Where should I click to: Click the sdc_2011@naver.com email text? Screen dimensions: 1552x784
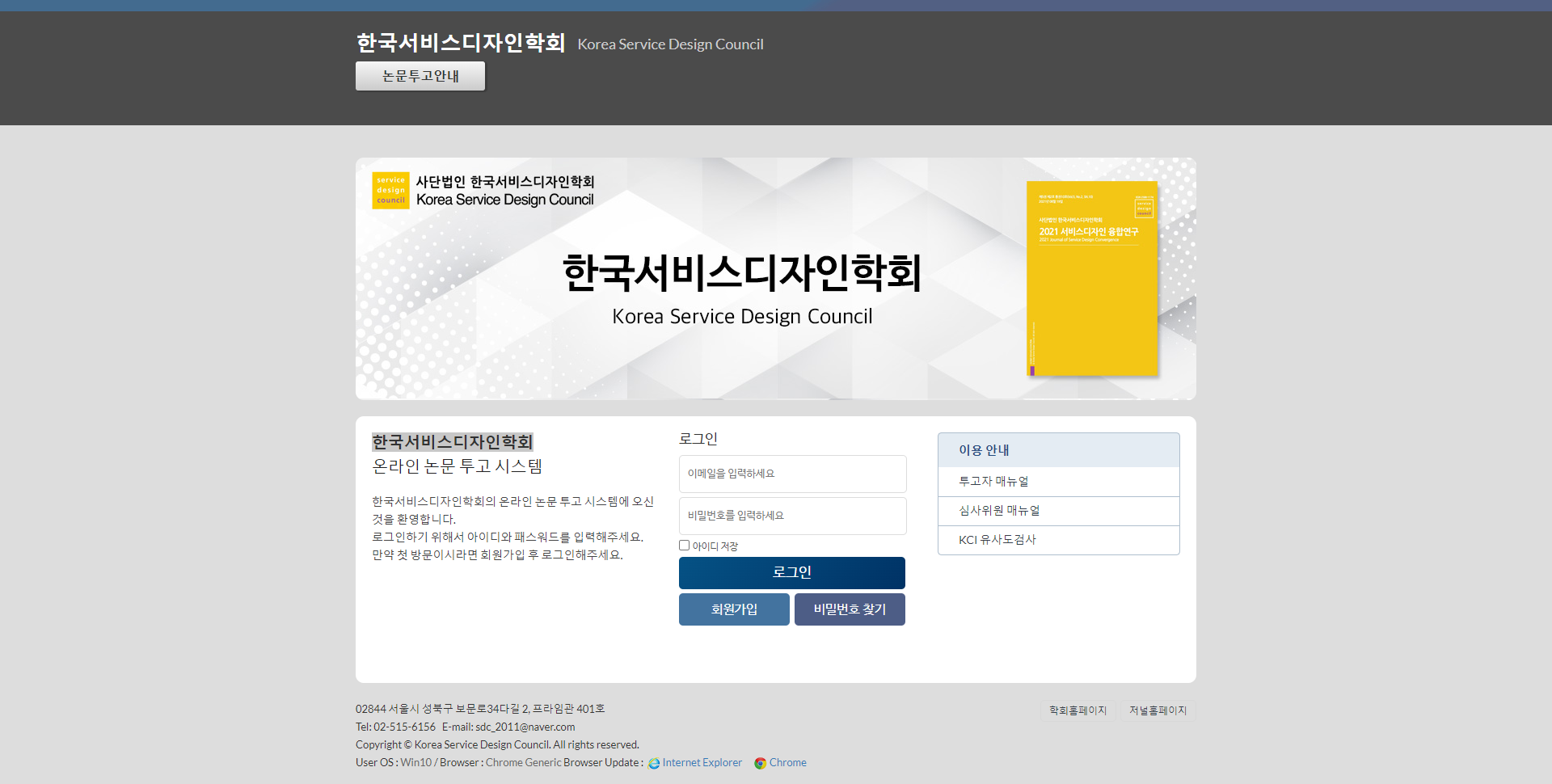[x=525, y=727]
